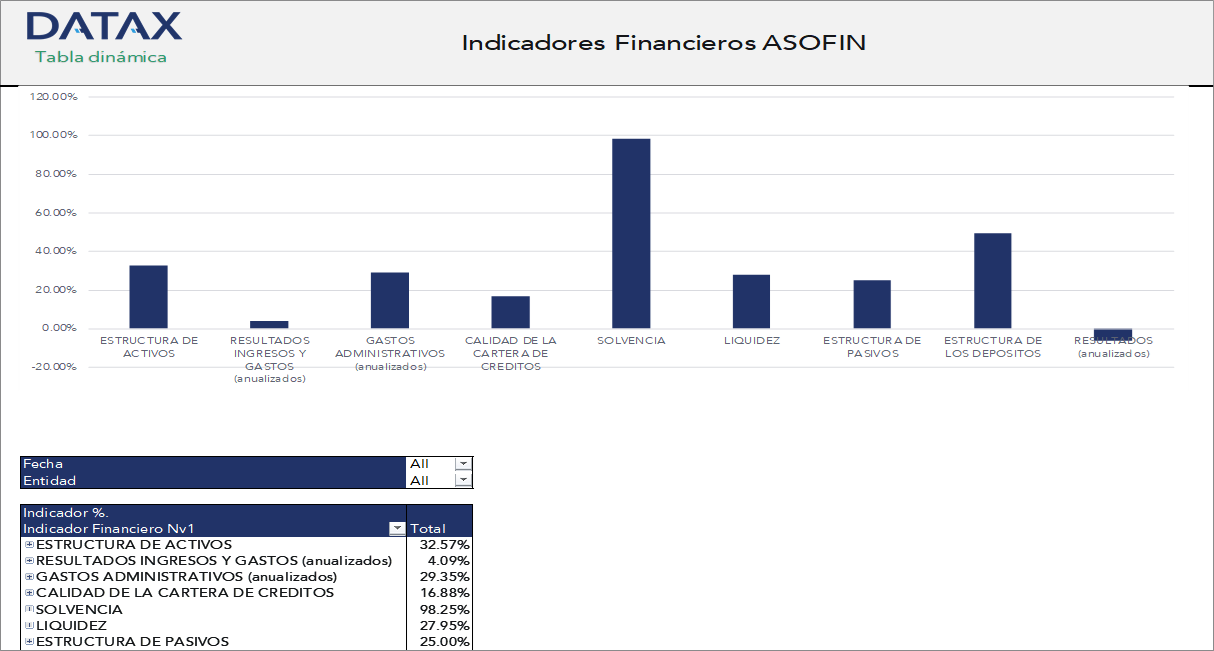Select the ESTRUCTURA DE ACTIVOS chart bar
Screen dimensions: 1214x651
147,295
